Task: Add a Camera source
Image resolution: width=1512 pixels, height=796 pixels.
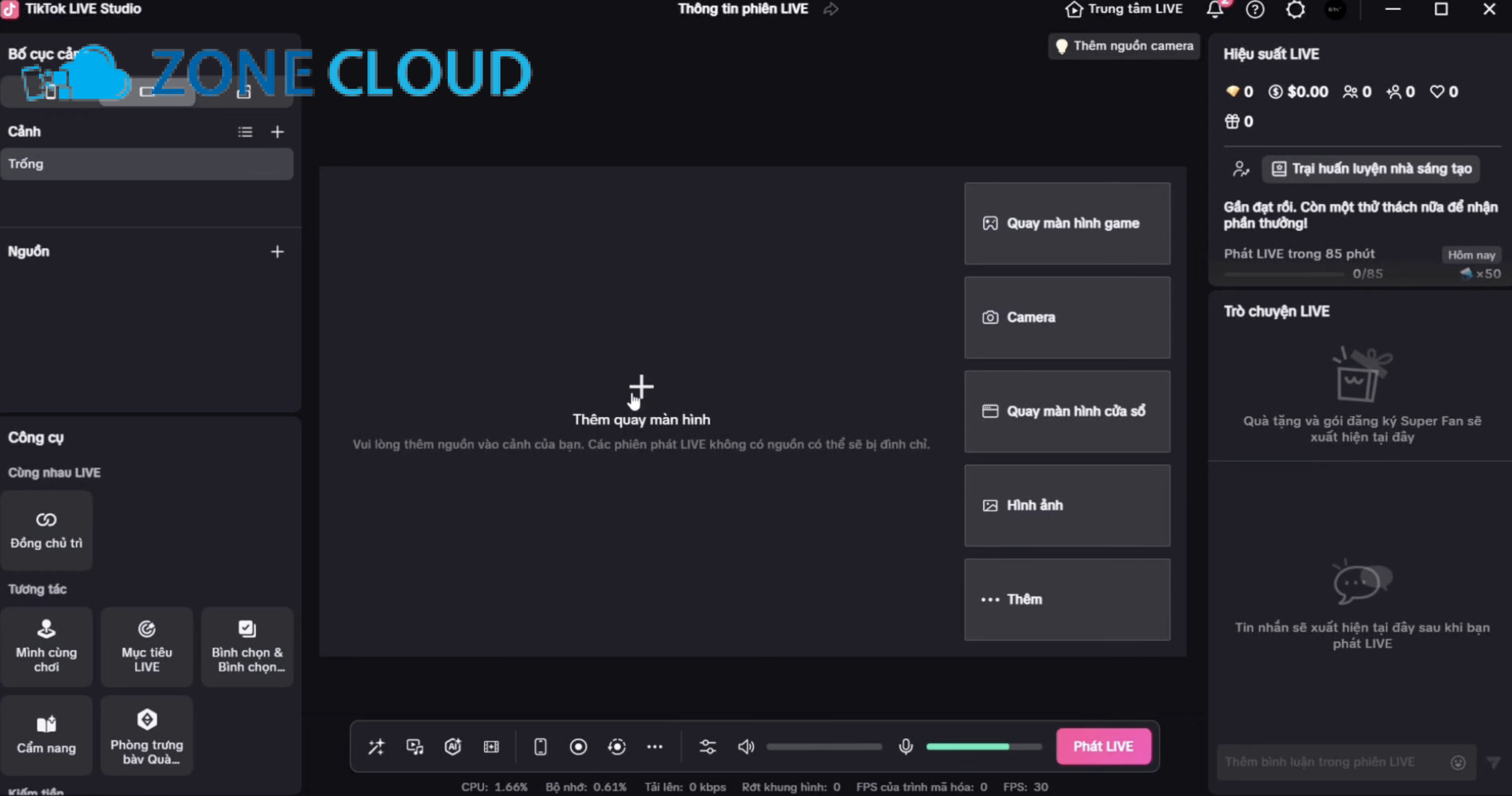Action: [1067, 317]
